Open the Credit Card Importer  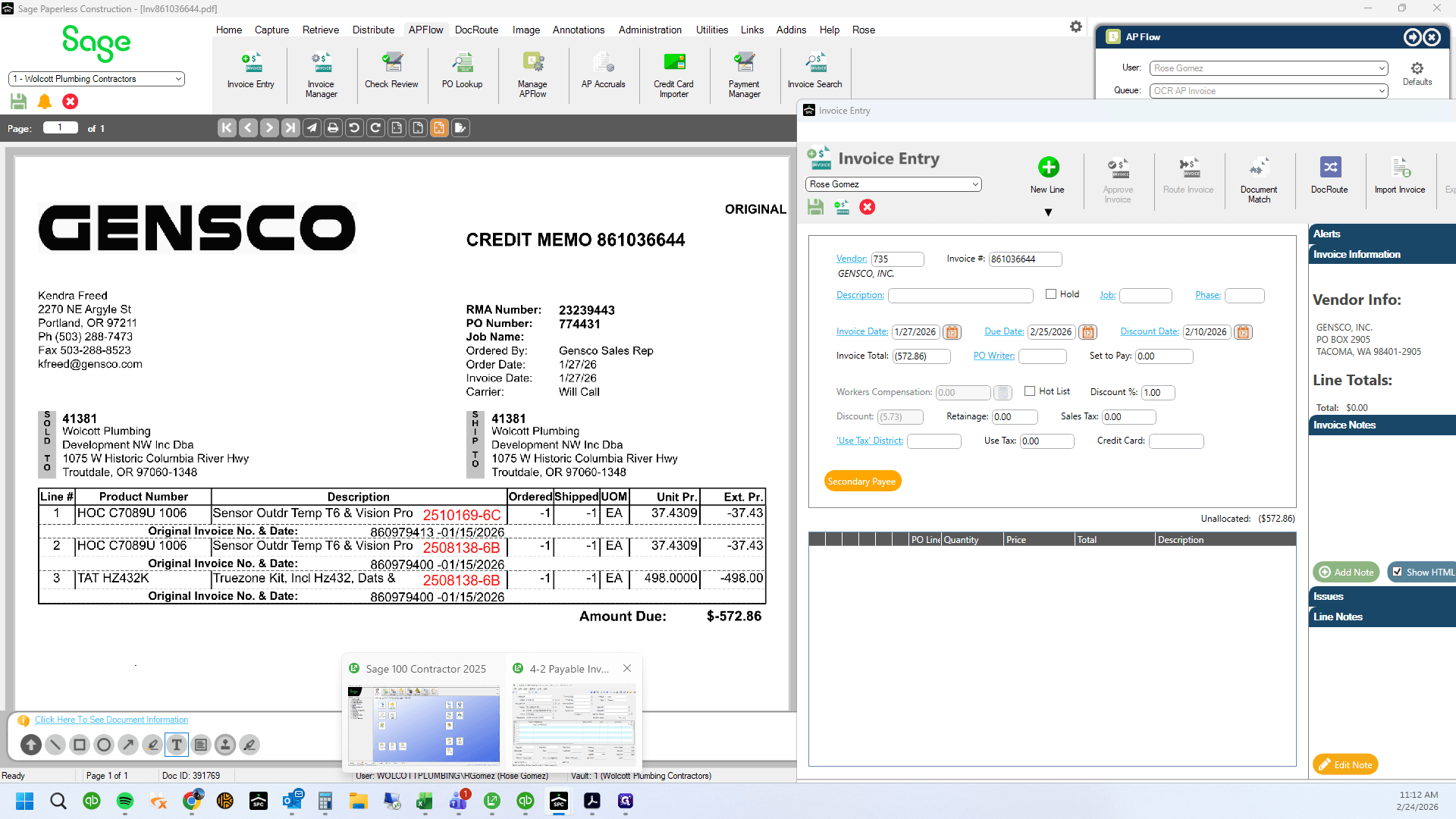[x=673, y=75]
